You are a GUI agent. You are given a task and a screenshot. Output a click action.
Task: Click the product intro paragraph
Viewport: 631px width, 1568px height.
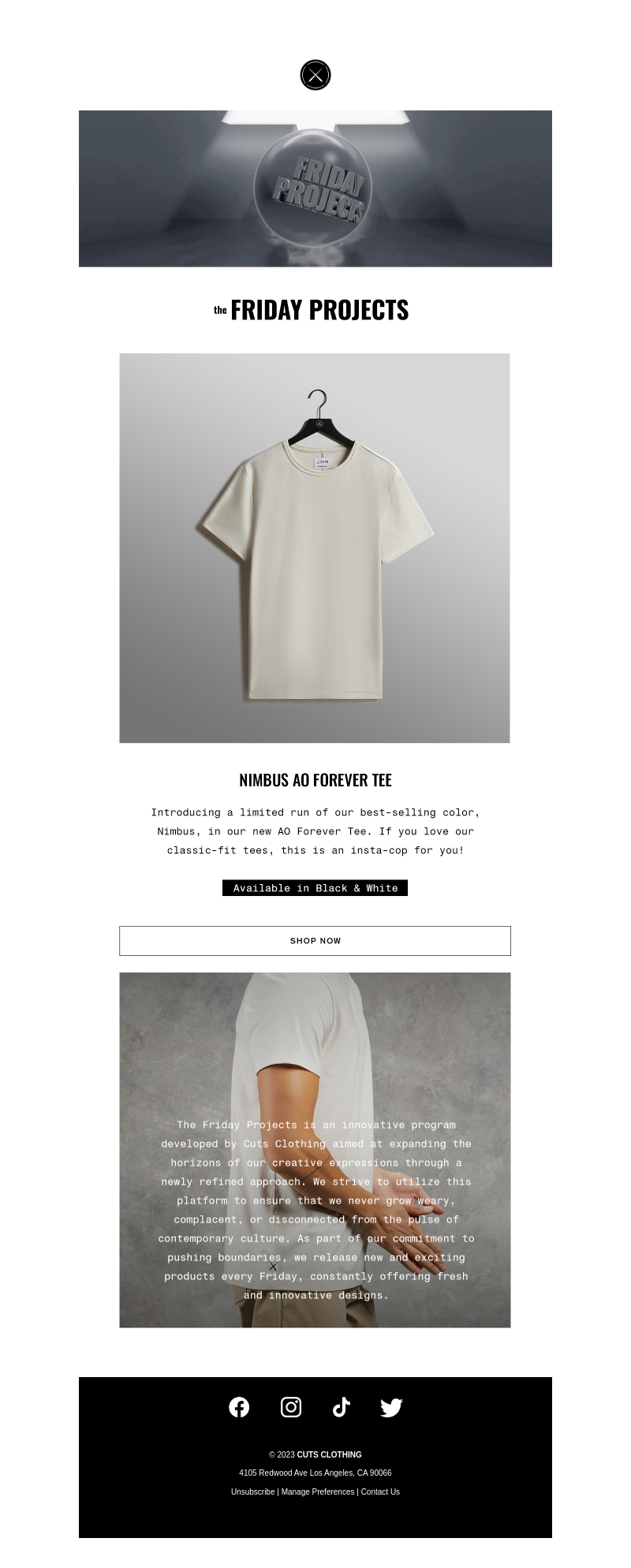tap(315, 831)
